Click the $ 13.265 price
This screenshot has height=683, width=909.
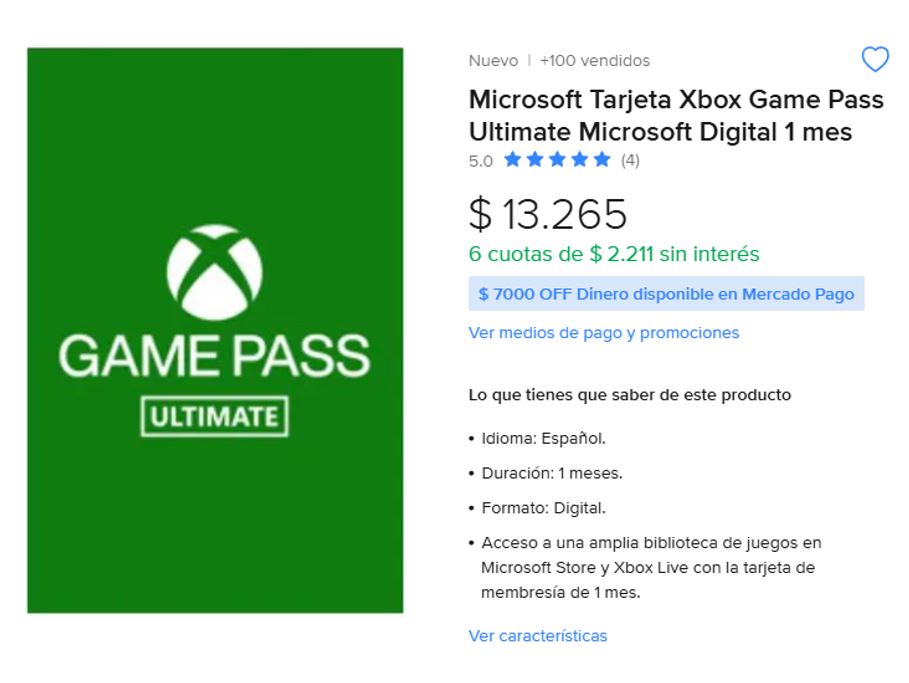pos(548,213)
